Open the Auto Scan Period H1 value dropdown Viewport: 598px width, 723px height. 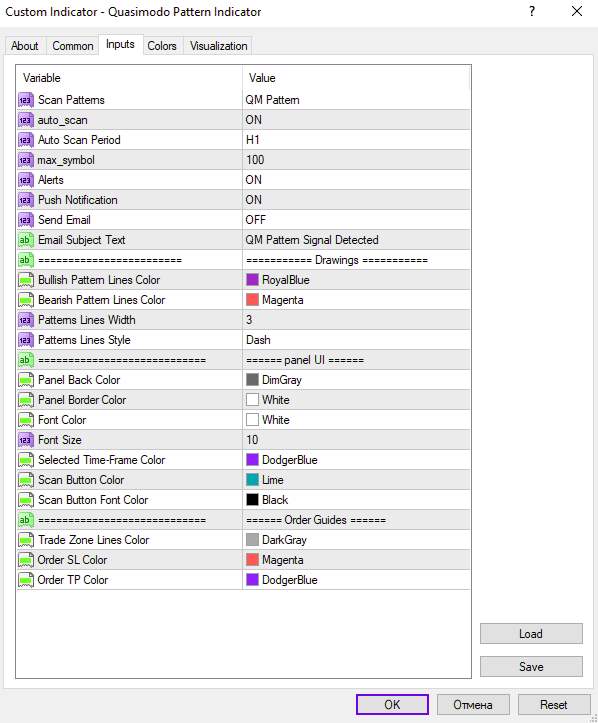pos(356,140)
